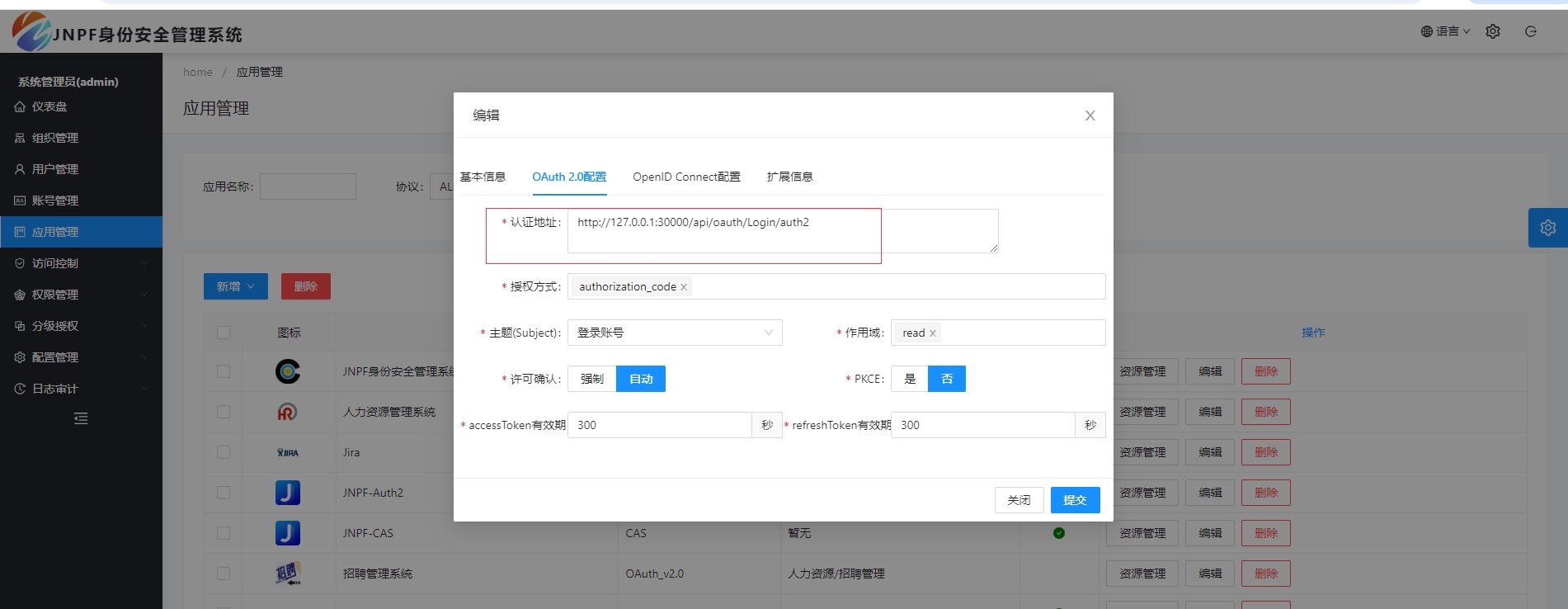Click the 提交 submit button

(x=1074, y=500)
